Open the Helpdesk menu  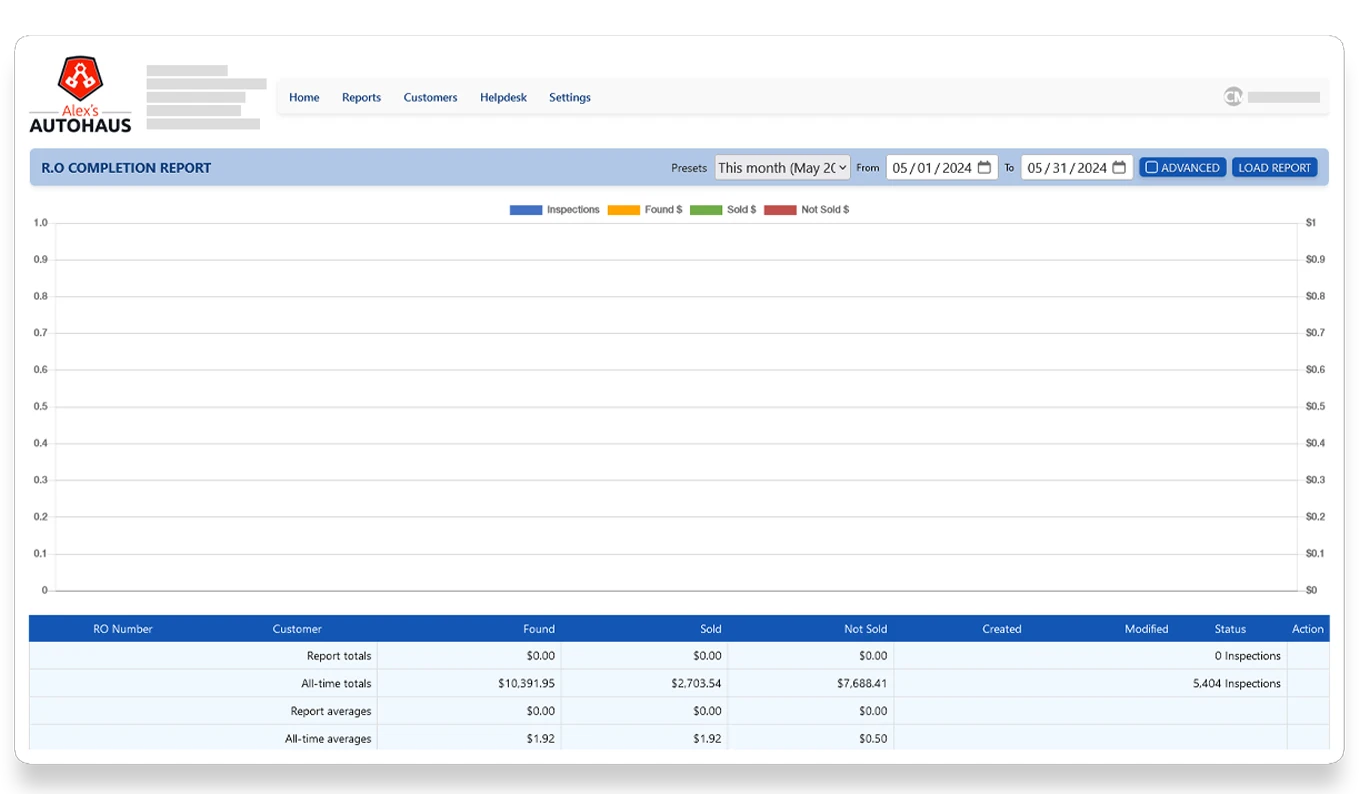[x=503, y=97]
